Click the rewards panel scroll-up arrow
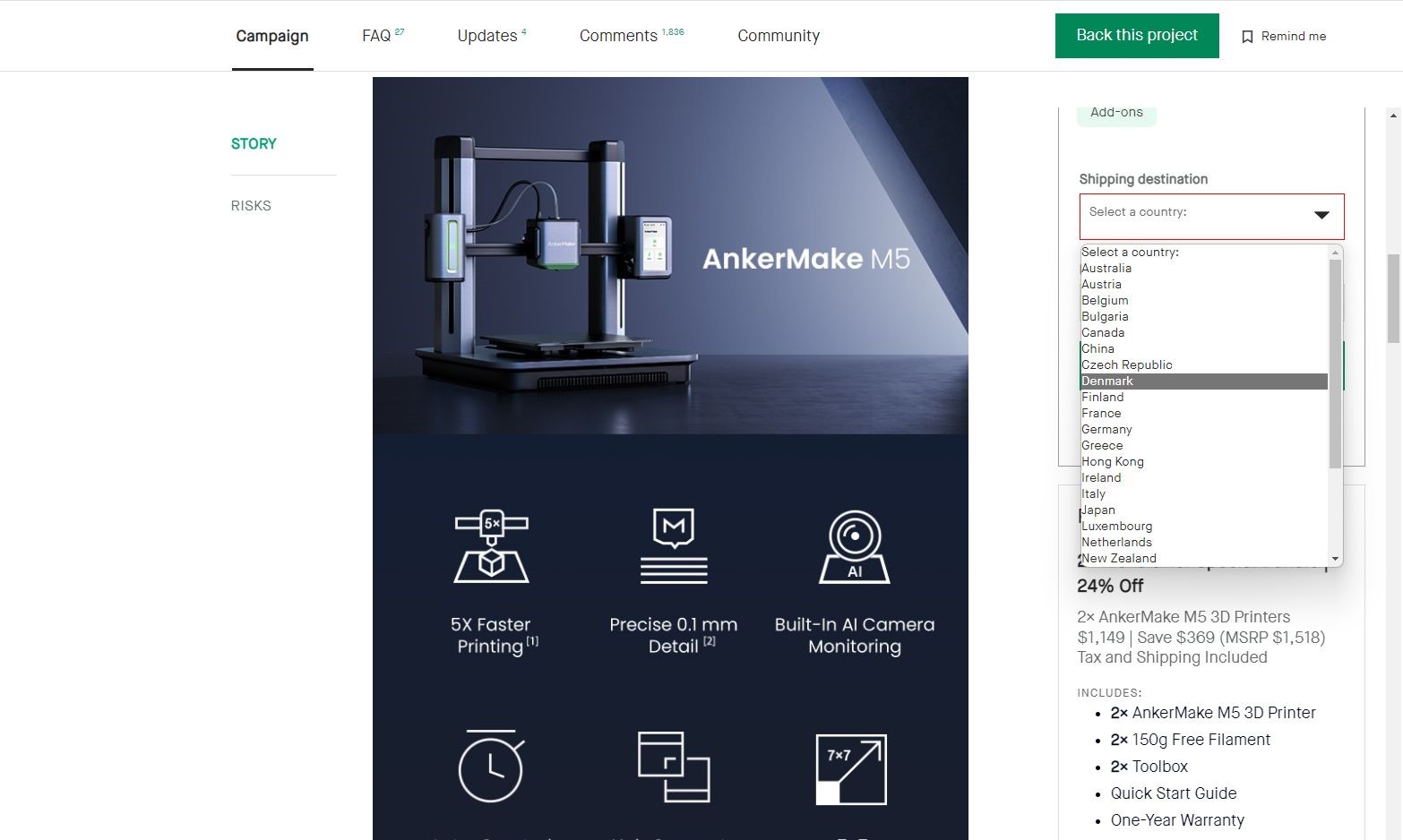 [1393, 116]
